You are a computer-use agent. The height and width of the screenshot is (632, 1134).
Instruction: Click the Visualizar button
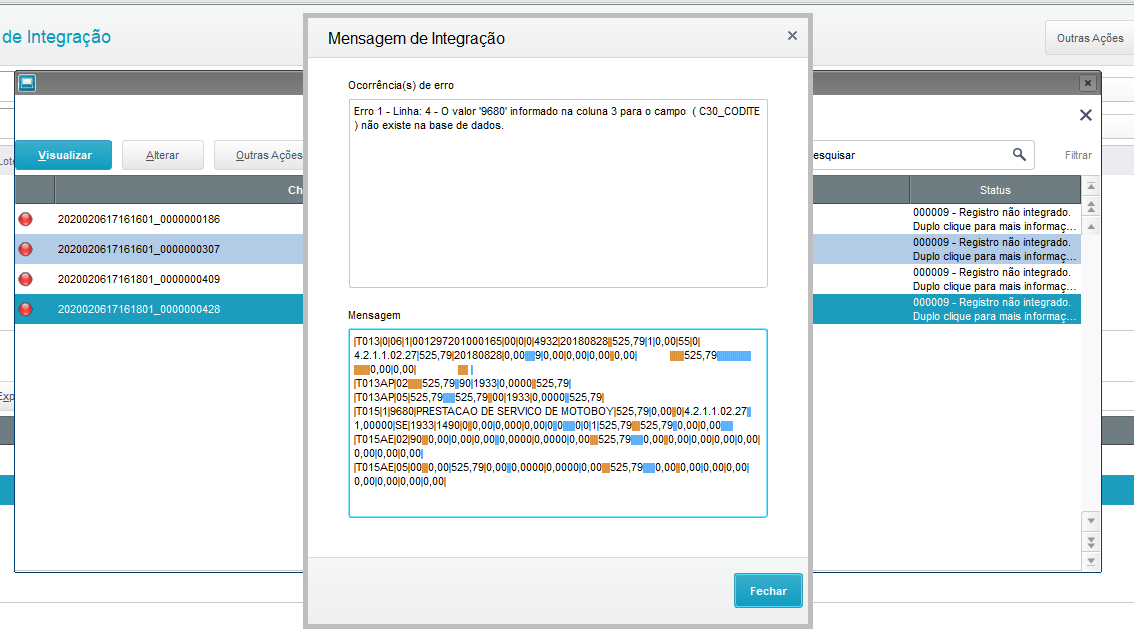[64, 155]
